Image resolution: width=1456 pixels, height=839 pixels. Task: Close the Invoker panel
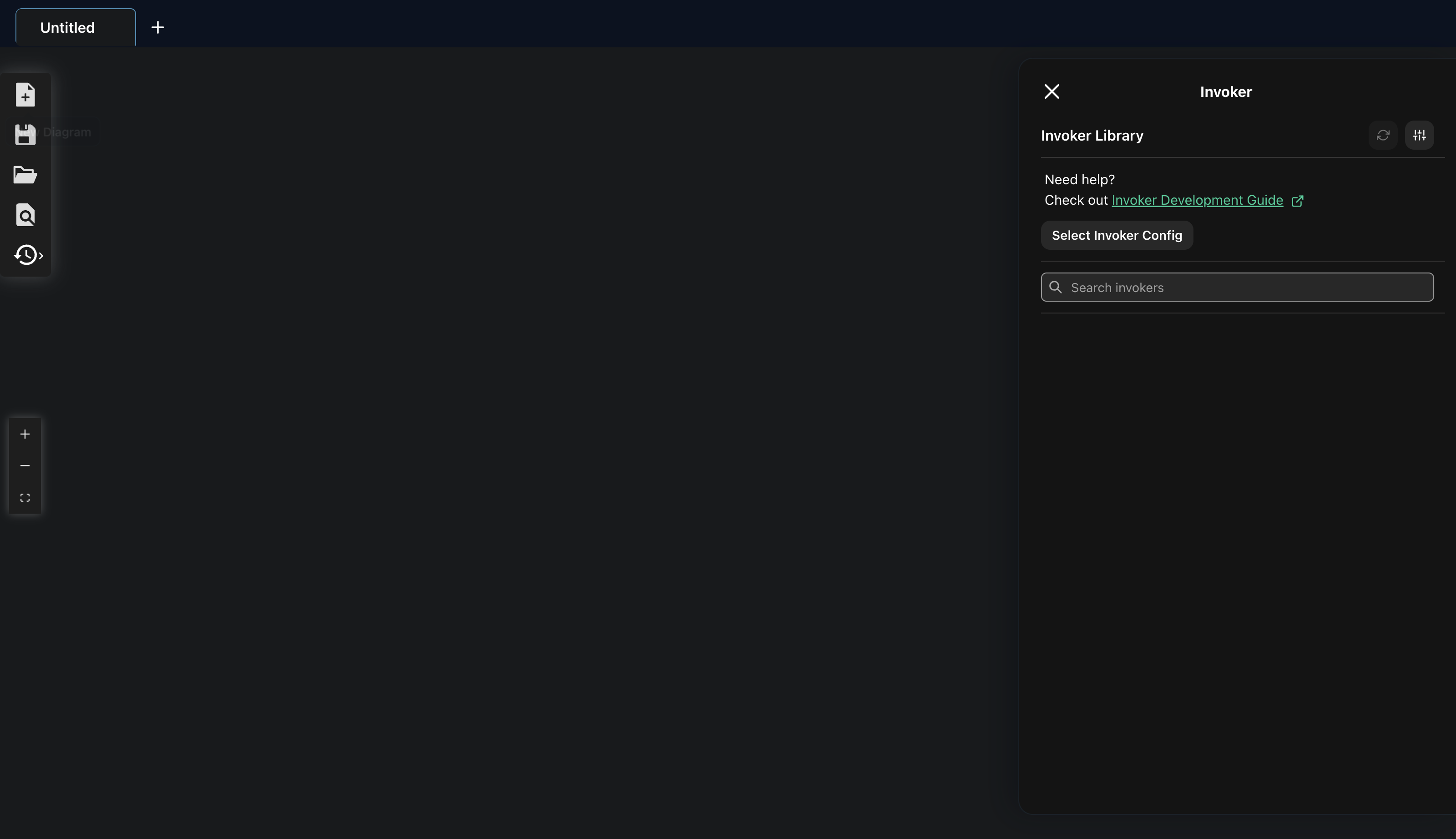(1052, 91)
